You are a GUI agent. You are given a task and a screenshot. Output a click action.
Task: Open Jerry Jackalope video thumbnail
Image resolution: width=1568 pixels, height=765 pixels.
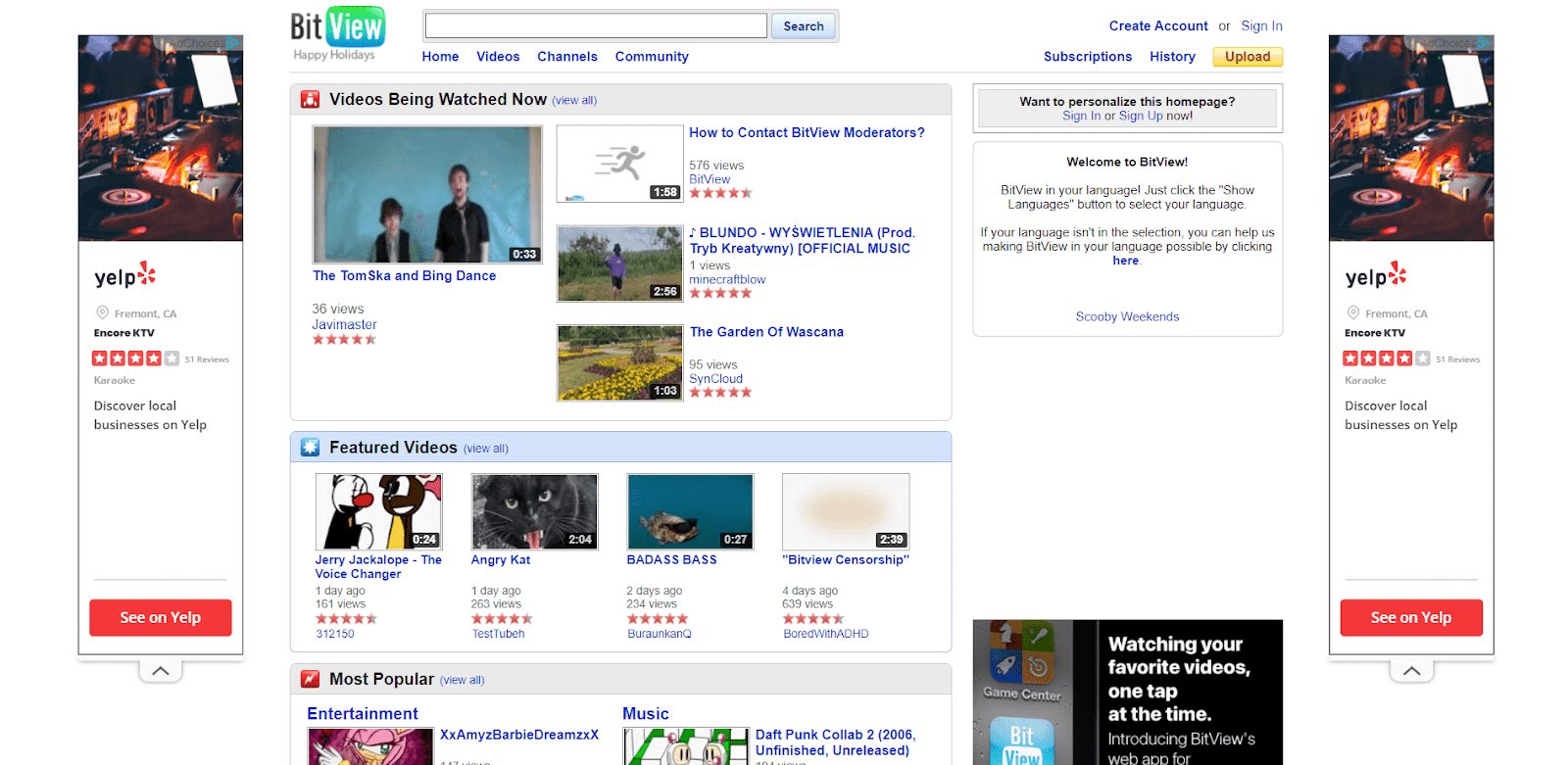[x=378, y=511]
